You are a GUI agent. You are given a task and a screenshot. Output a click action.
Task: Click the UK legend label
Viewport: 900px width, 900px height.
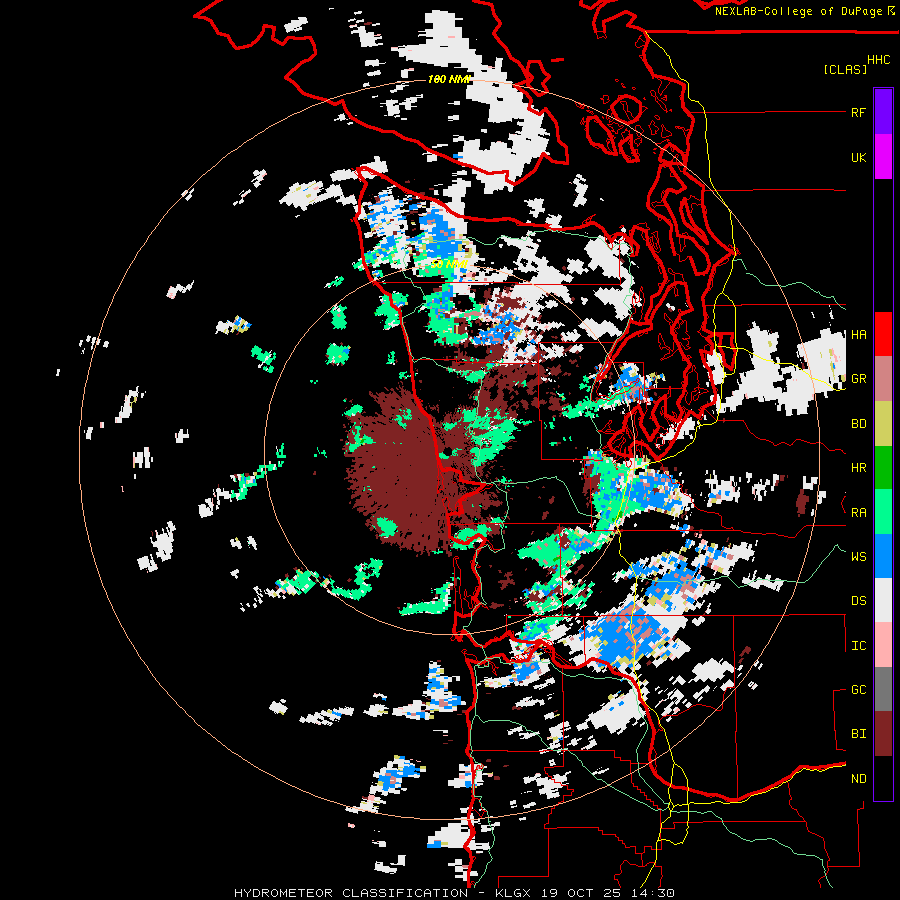tap(858, 157)
